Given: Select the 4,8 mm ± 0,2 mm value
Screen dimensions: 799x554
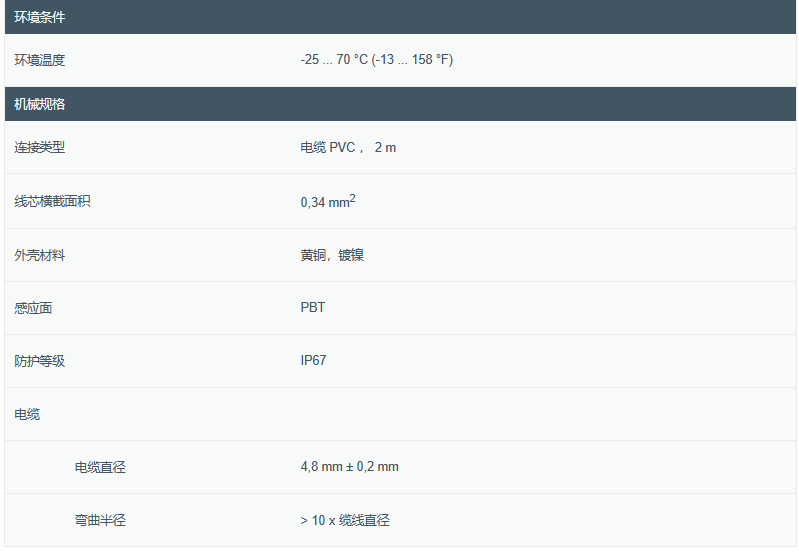Looking at the screenshot, I should [x=349, y=467].
